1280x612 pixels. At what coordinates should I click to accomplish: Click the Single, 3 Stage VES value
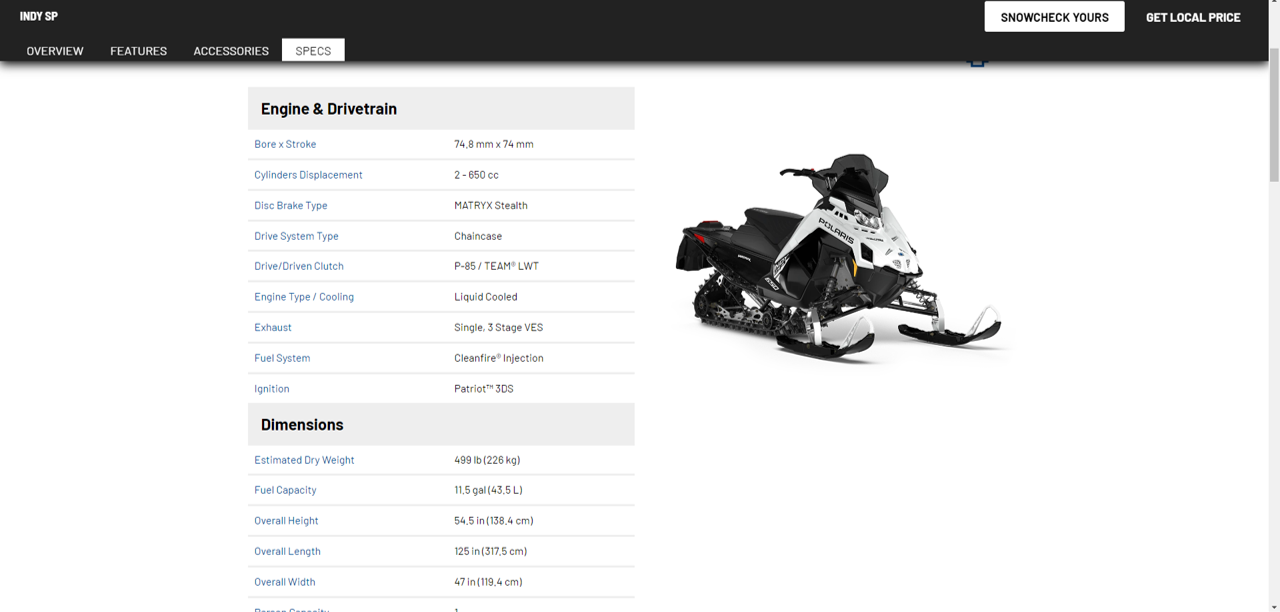point(499,327)
